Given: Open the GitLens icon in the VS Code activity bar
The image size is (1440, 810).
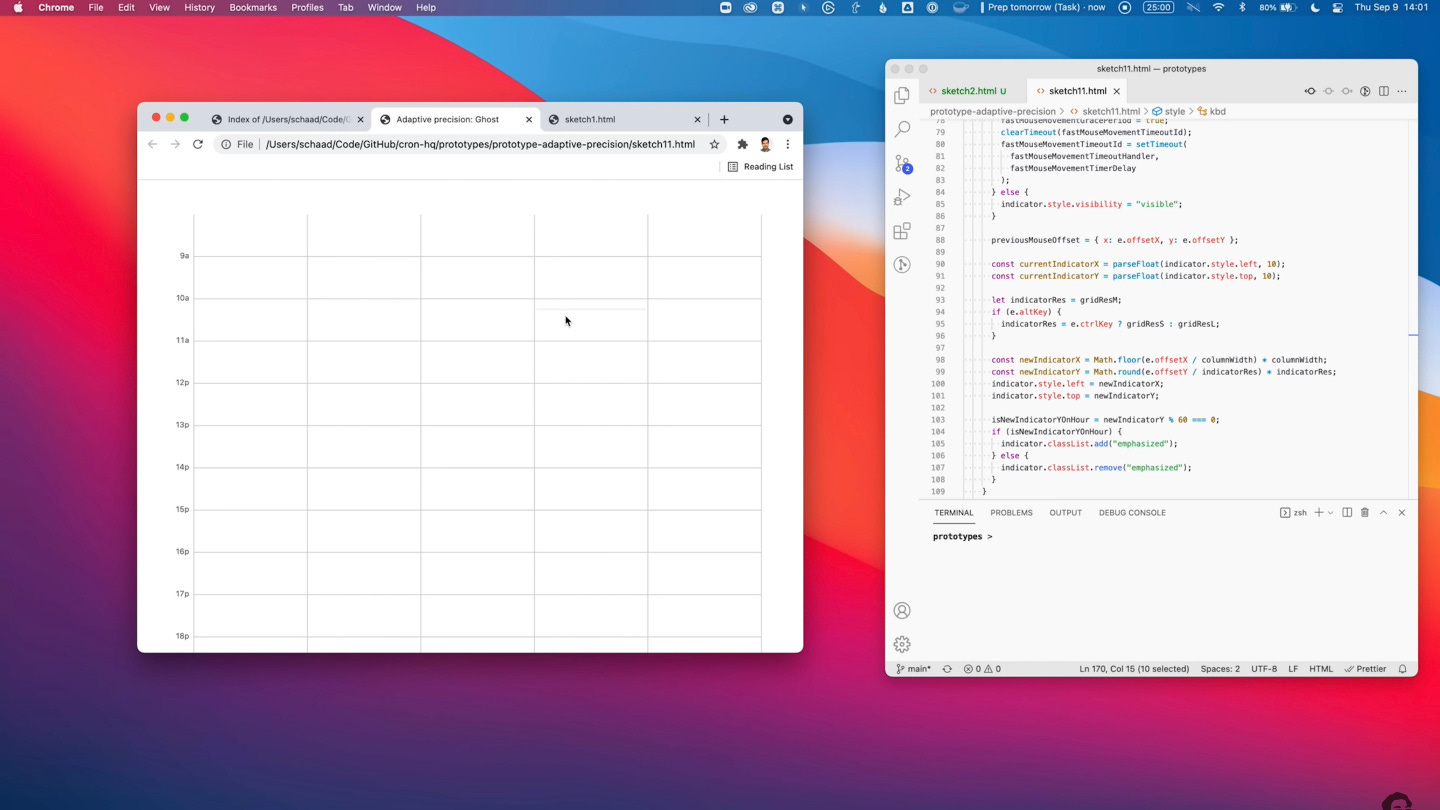Looking at the screenshot, I should (902, 265).
